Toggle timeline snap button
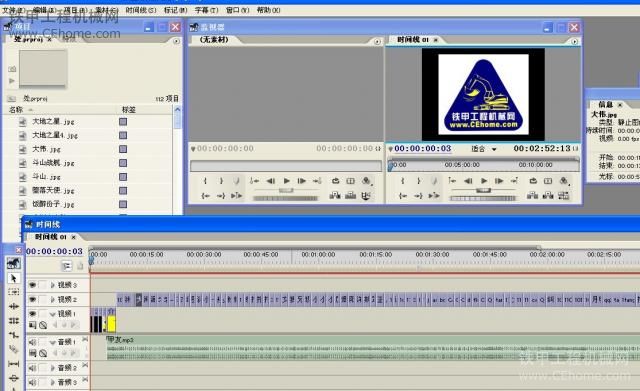This screenshot has width=640, height=391. (66, 266)
